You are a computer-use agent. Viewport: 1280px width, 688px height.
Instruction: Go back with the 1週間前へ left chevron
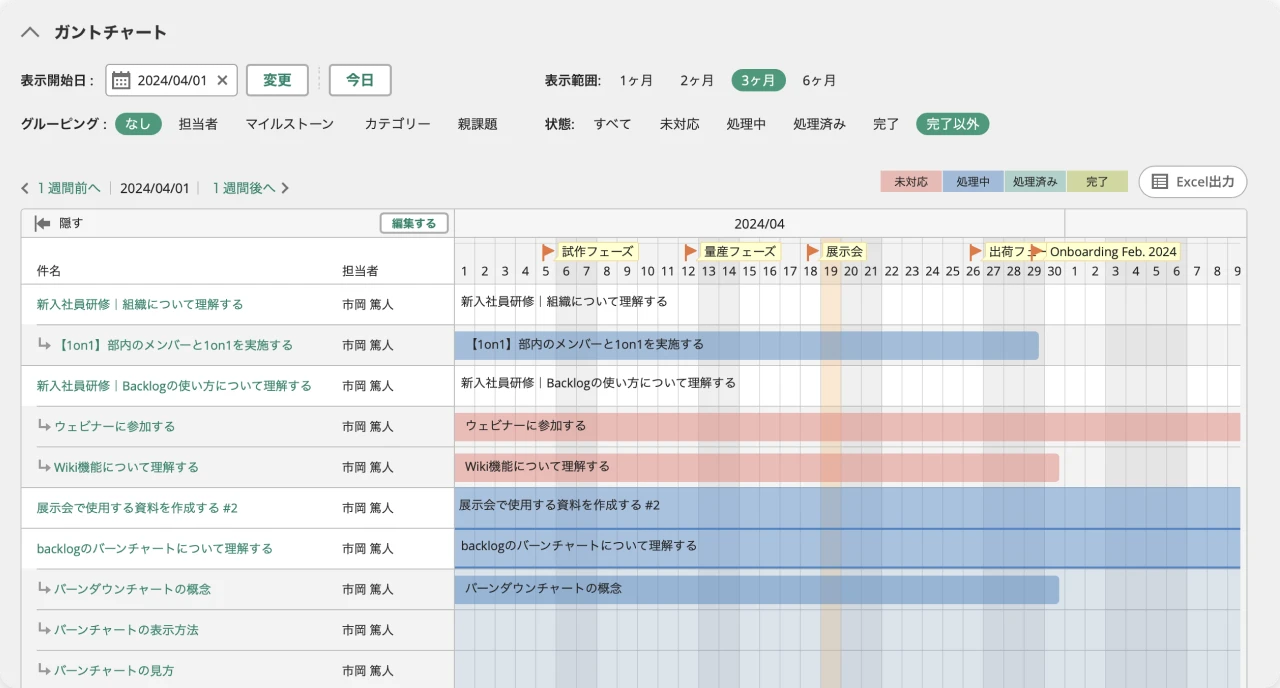coord(25,188)
